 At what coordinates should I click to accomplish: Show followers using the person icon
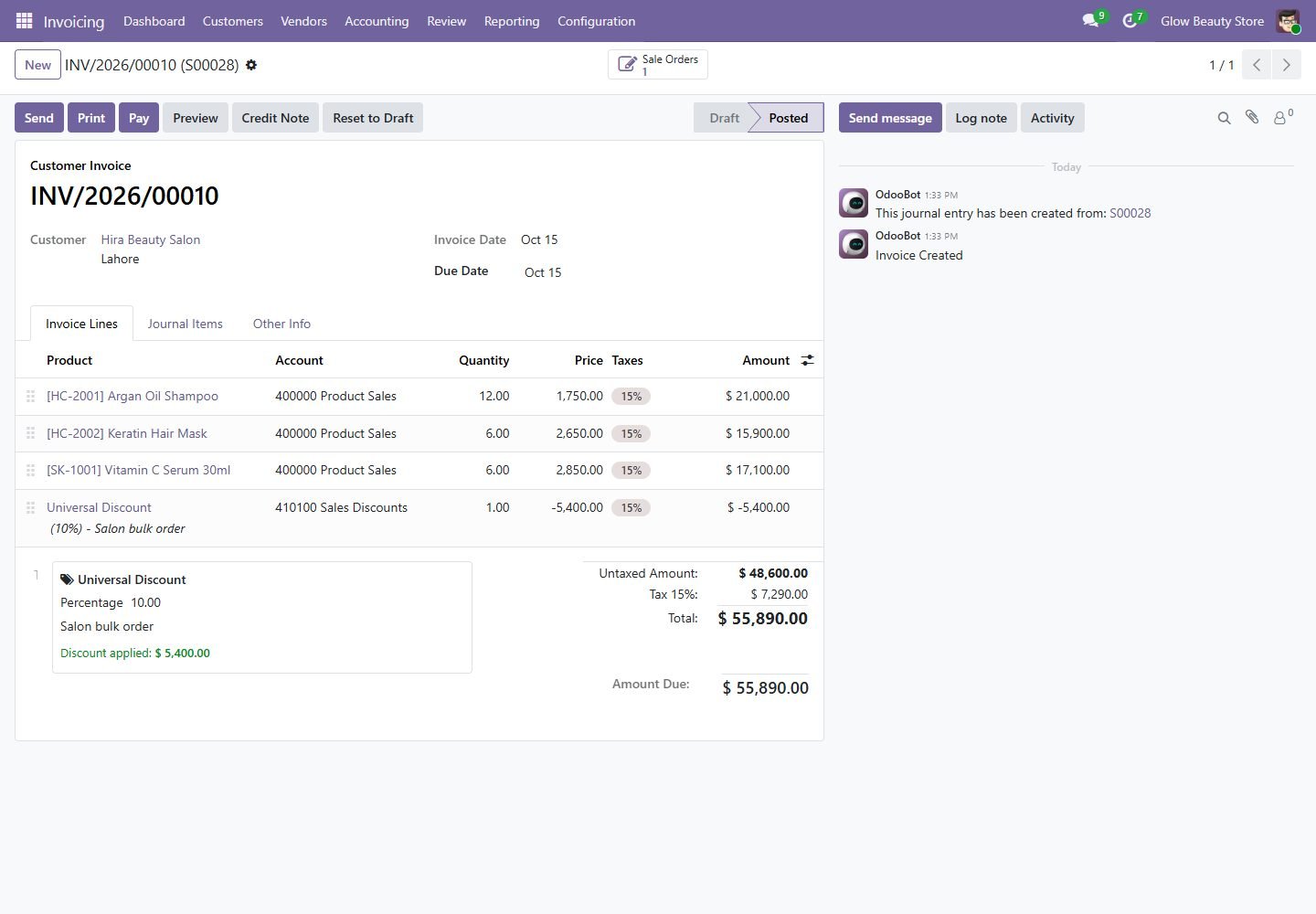click(1283, 117)
